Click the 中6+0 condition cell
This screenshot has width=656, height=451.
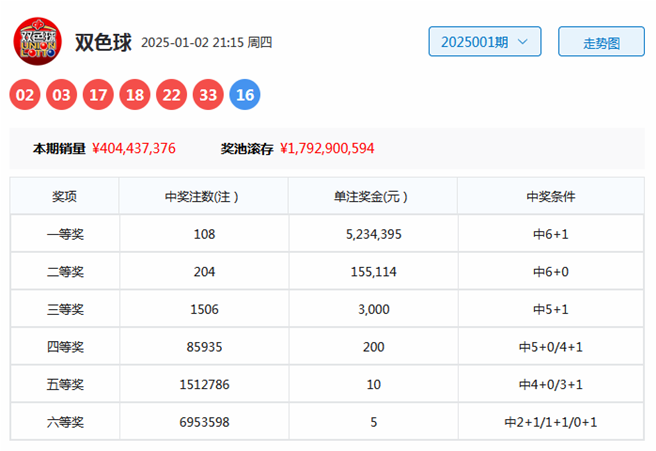[x=551, y=272]
